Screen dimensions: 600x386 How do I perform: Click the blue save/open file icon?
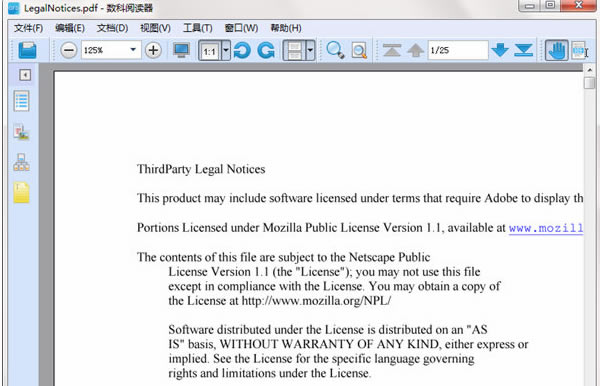tap(28, 50)
